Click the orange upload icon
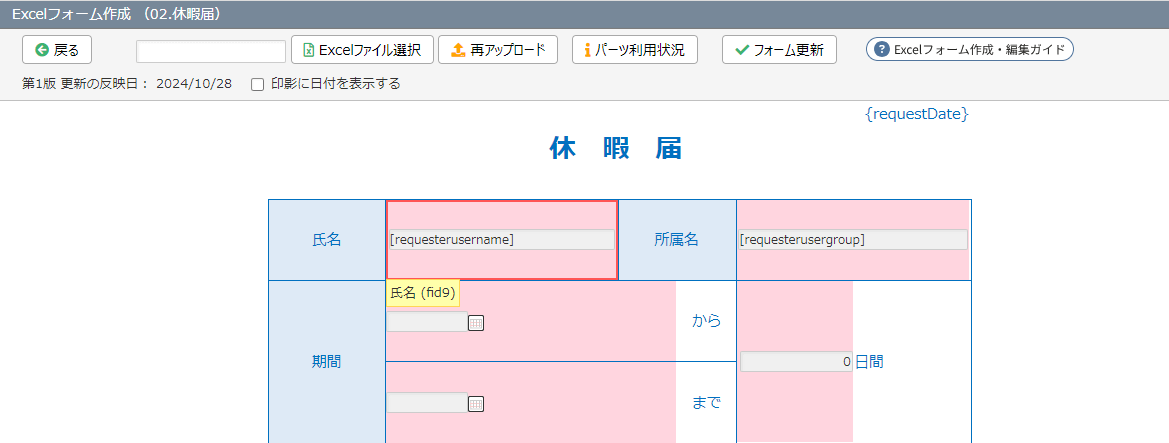 [458, 50]
